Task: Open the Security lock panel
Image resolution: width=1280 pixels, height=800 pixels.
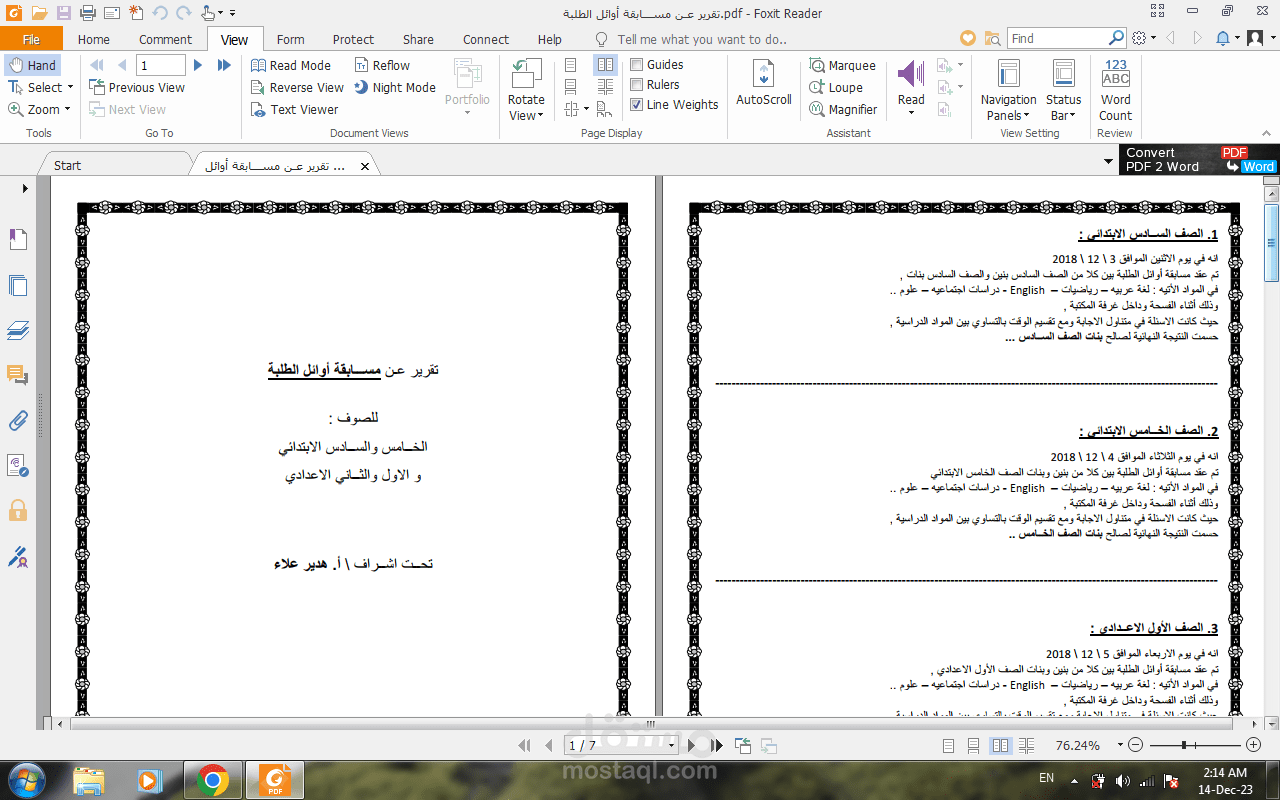Action: (x=17, y=510)
